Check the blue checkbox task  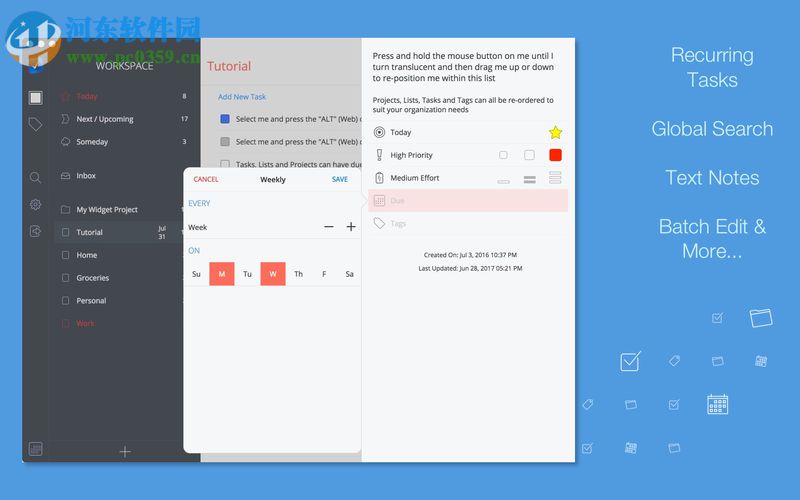225,119
